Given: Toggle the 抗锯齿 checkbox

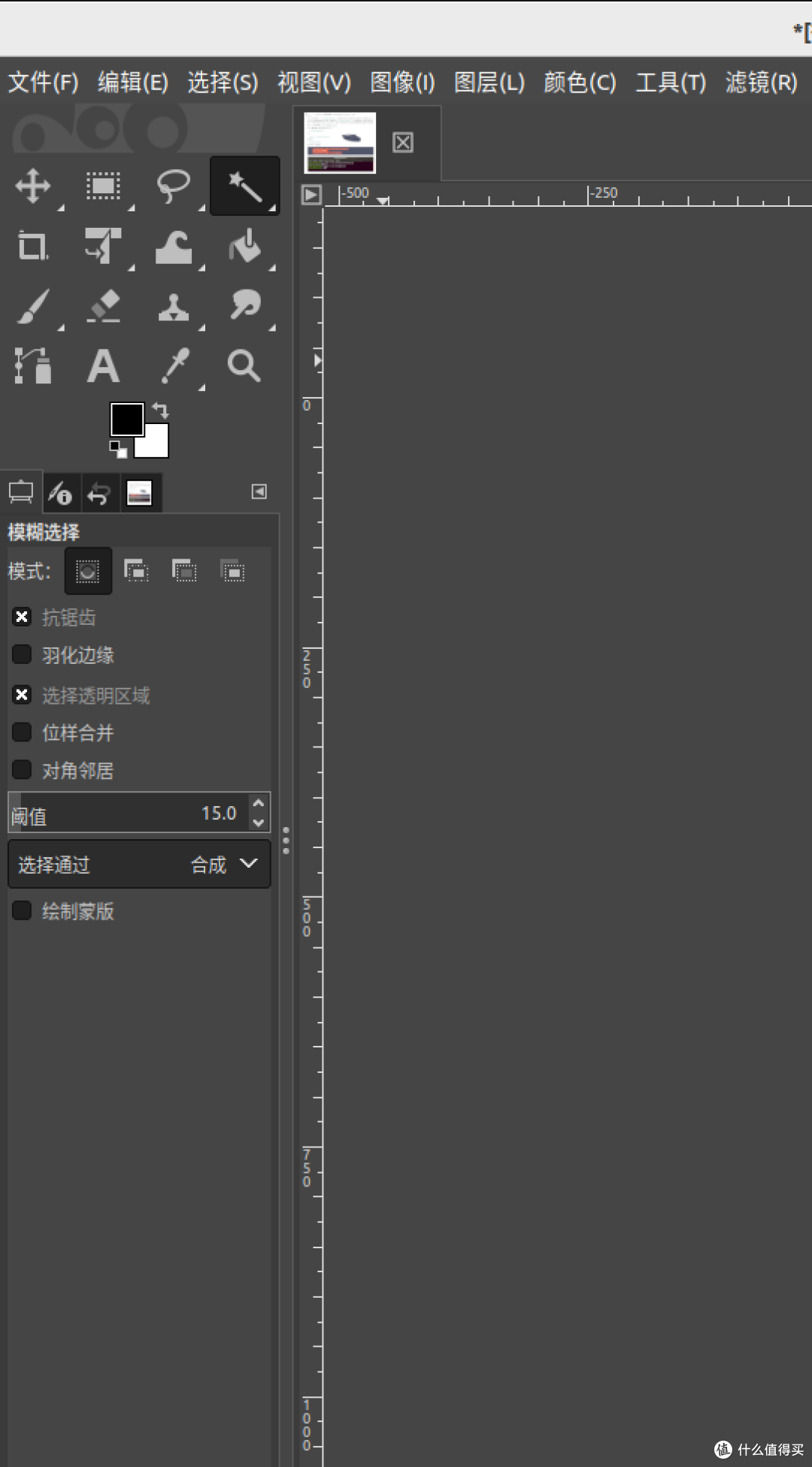Looking at the screenshot, I should [22, 617].
